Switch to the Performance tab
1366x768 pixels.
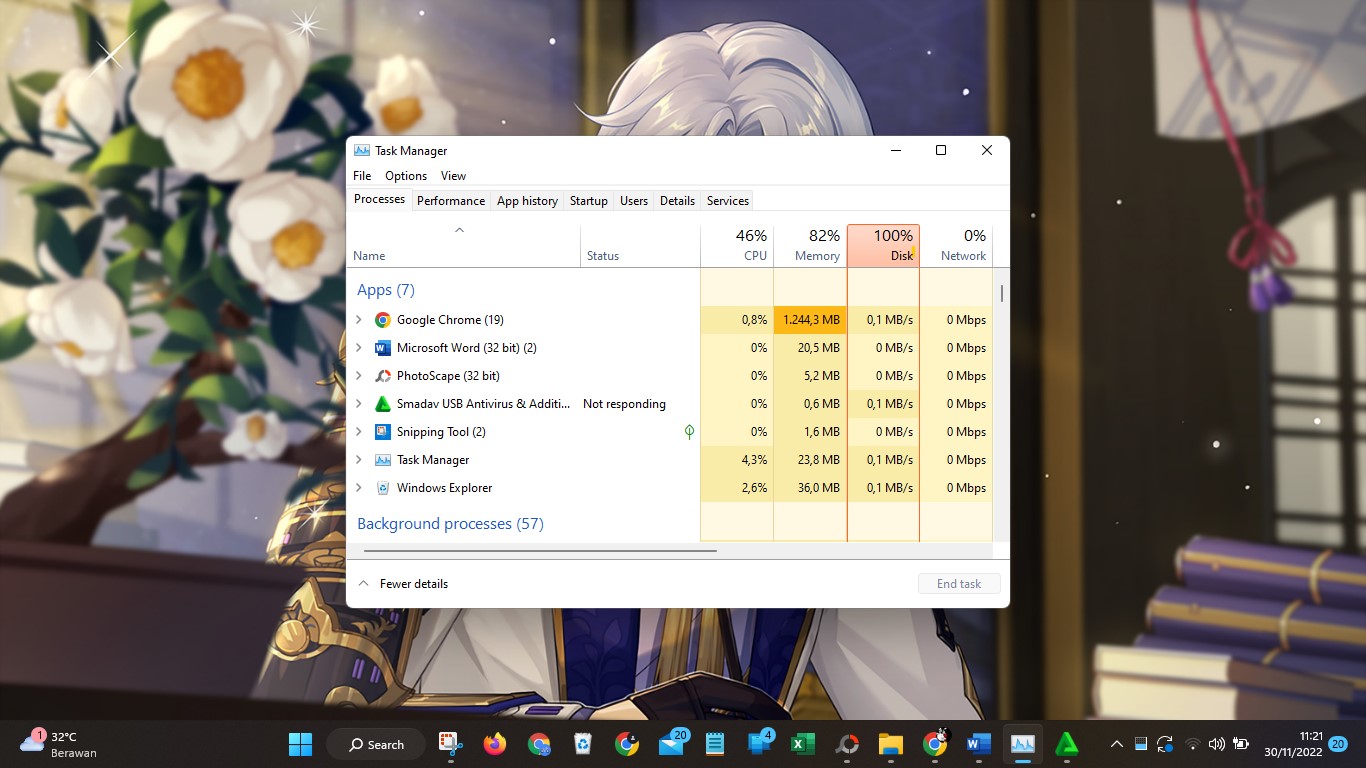click(451, 201)
